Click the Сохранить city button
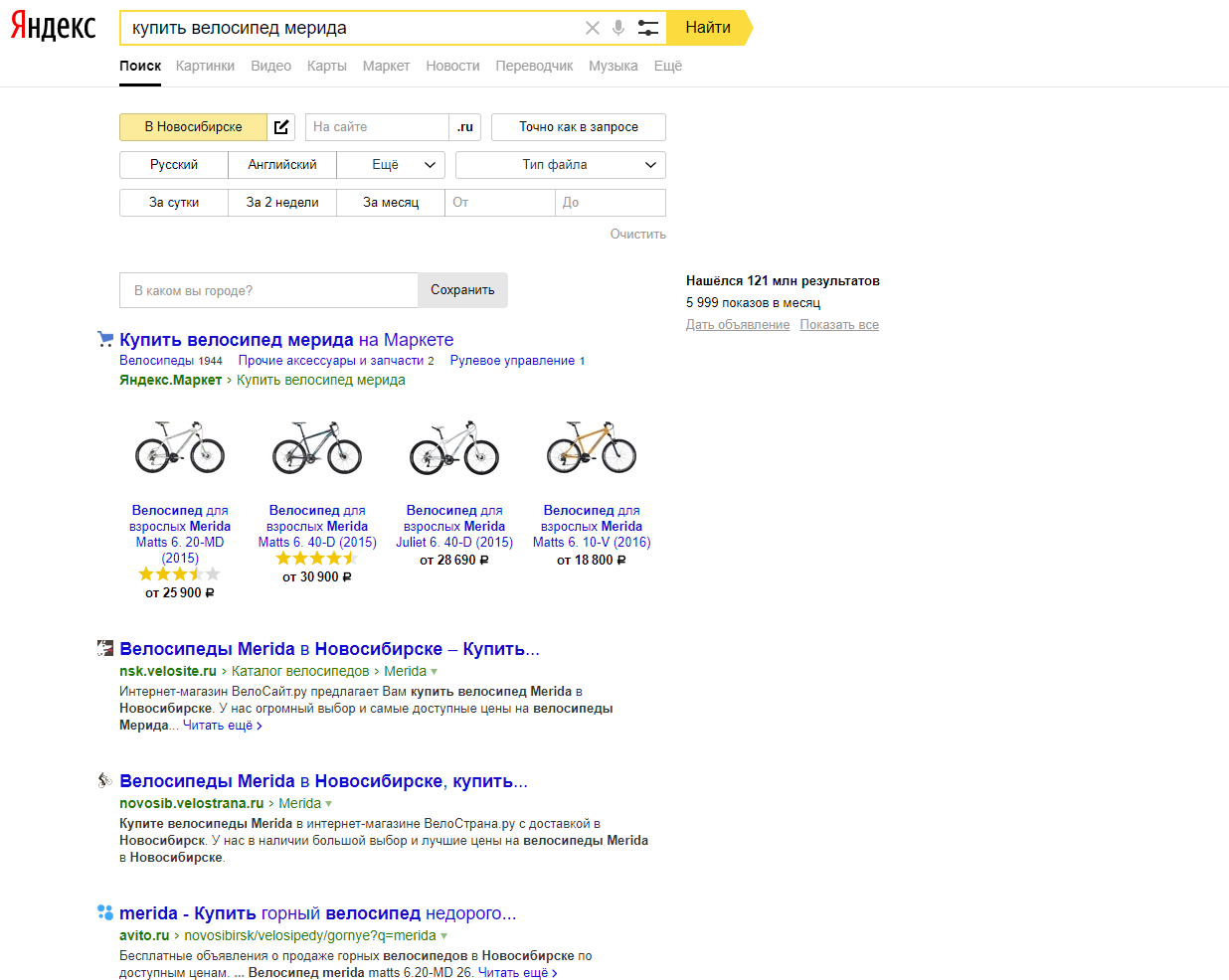Screen dimensions: 1229x980 (462, 290)
